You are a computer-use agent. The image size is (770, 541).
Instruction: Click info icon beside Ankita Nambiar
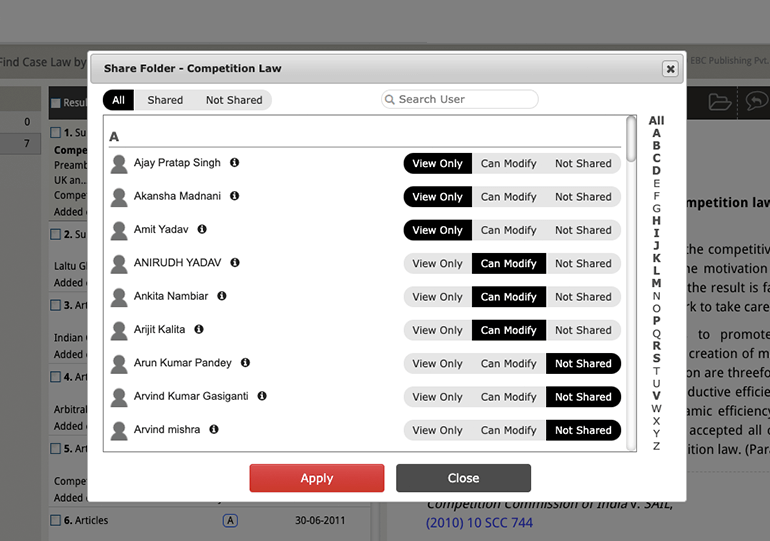(x=222, y=296)
